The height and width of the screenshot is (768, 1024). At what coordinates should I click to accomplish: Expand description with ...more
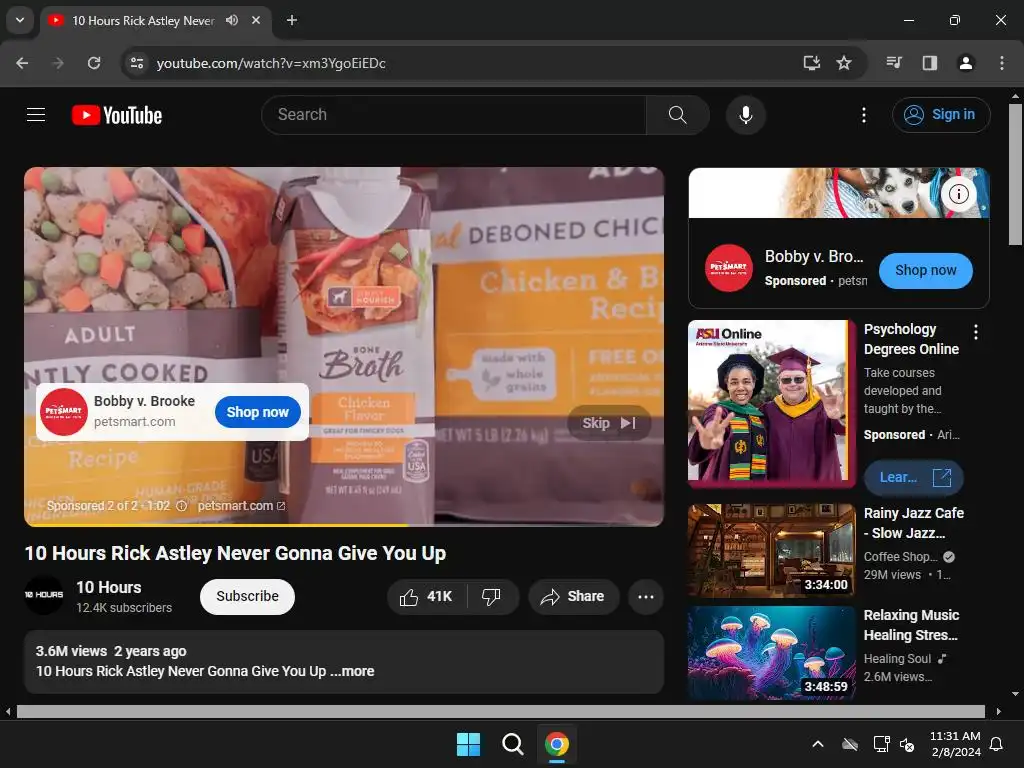coord(353,671)
